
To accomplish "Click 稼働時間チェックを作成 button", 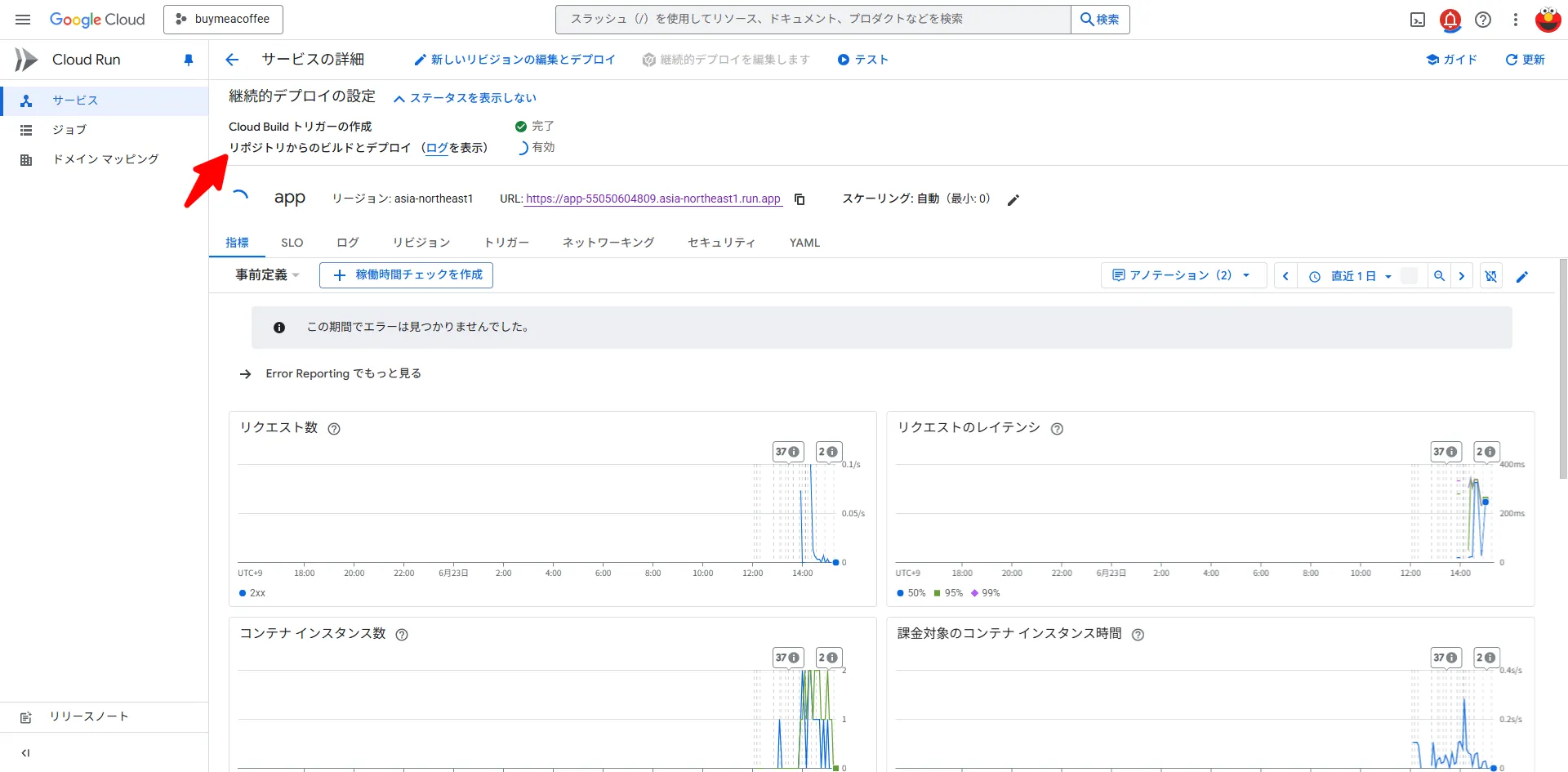I will (406, 275).
